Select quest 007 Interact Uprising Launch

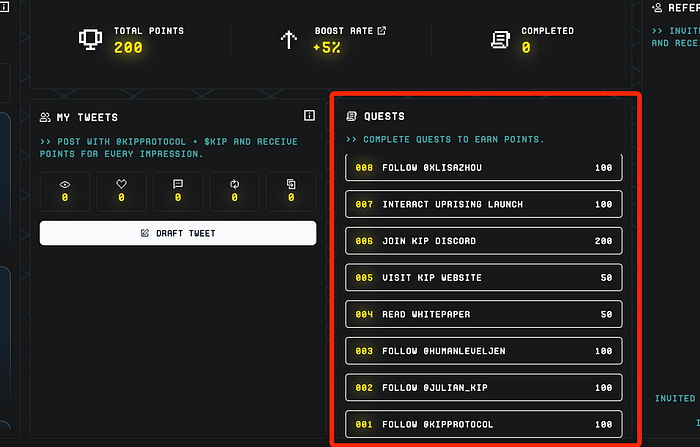tap(484, 204)
